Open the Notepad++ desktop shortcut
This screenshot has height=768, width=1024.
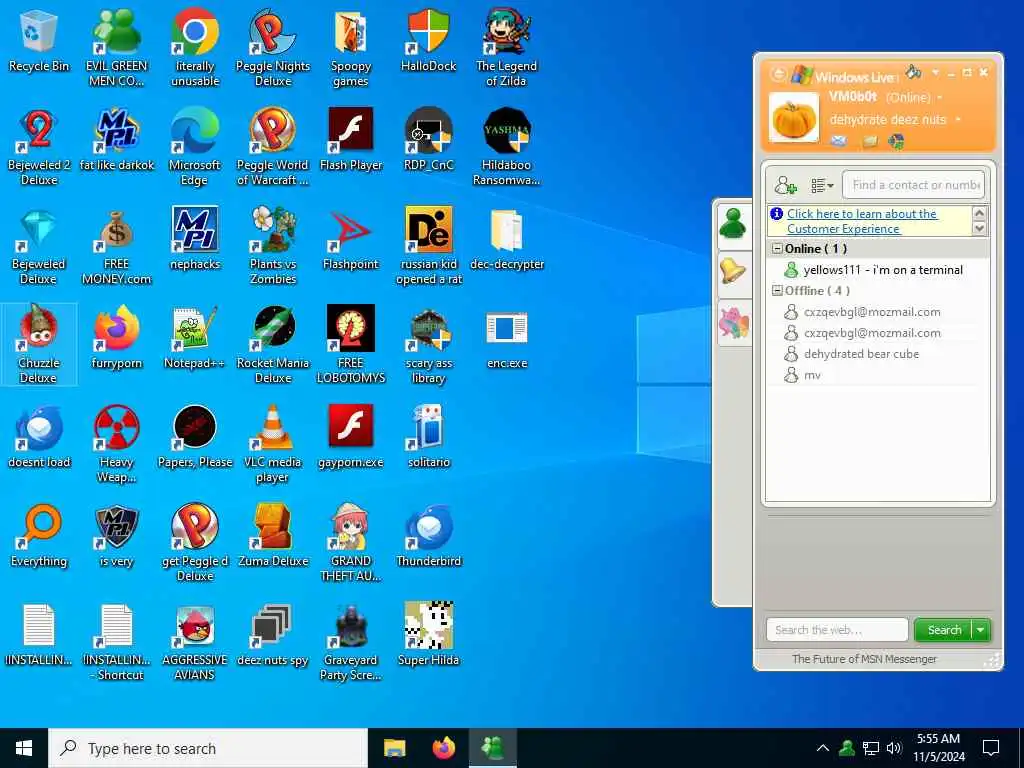[195, 338]
